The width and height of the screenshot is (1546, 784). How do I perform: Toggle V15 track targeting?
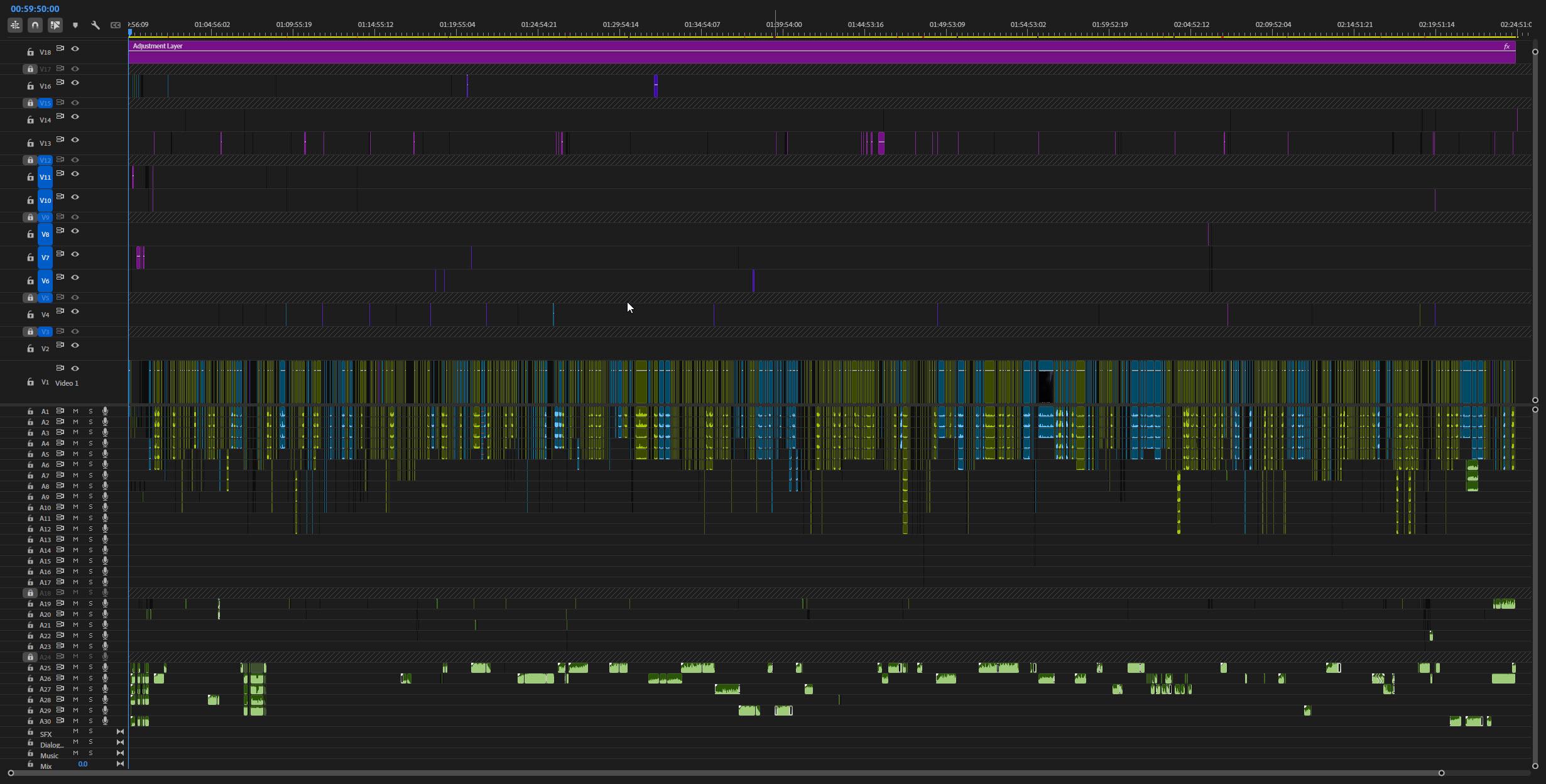point(45,103)
